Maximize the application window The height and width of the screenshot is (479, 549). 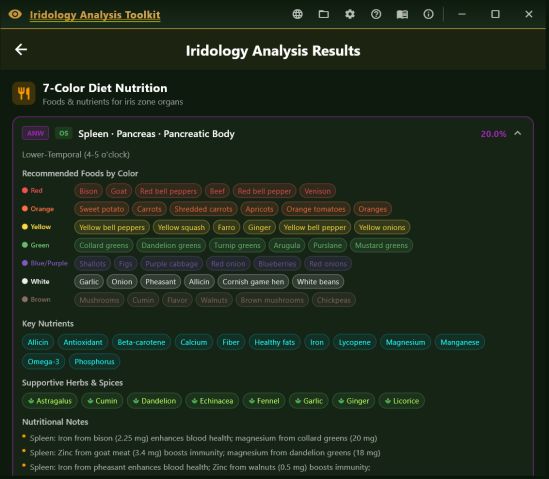tap(495, 14)
